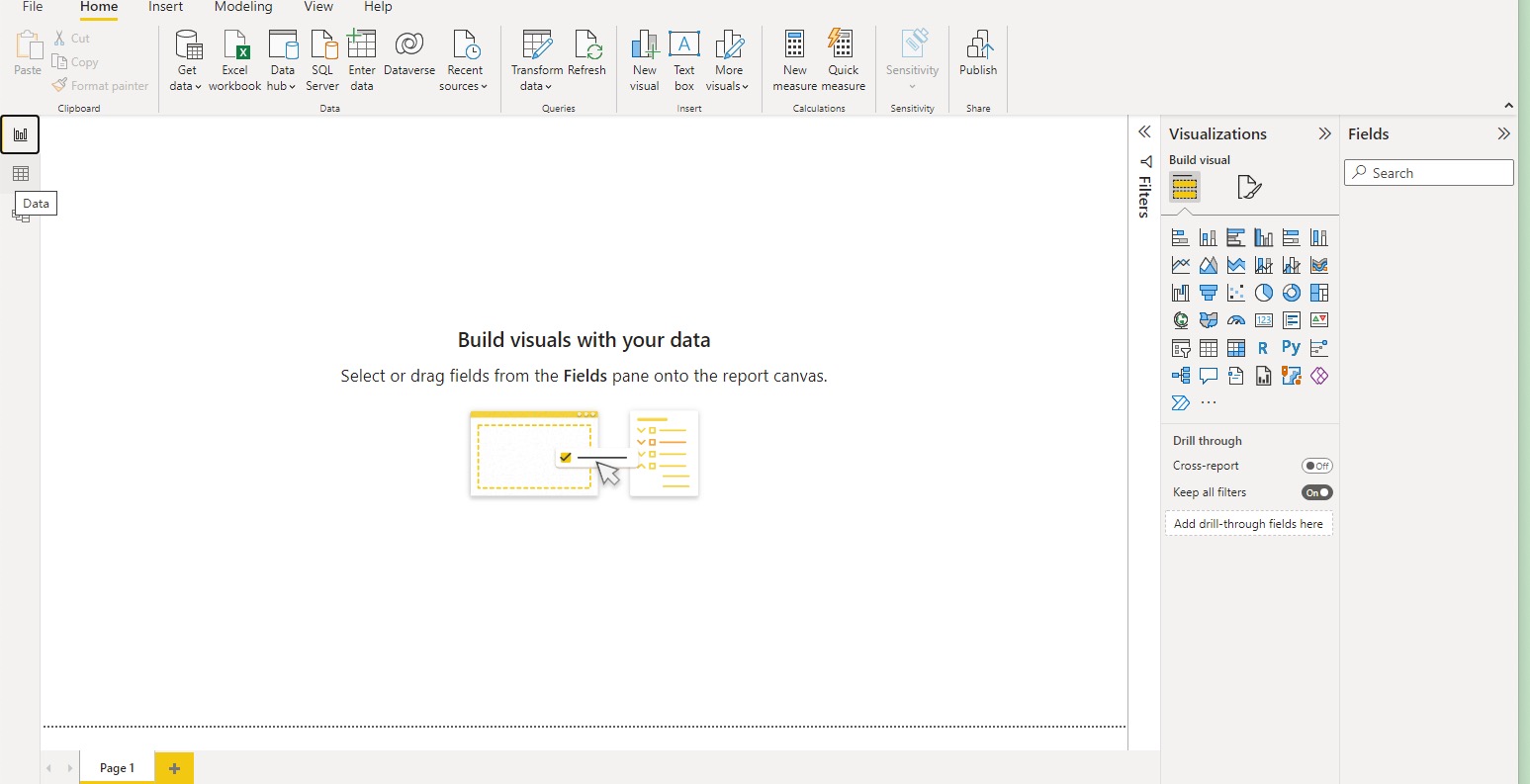1530x784 pixels.
Task: Open the Get data source menu
Action: point(187,60)
